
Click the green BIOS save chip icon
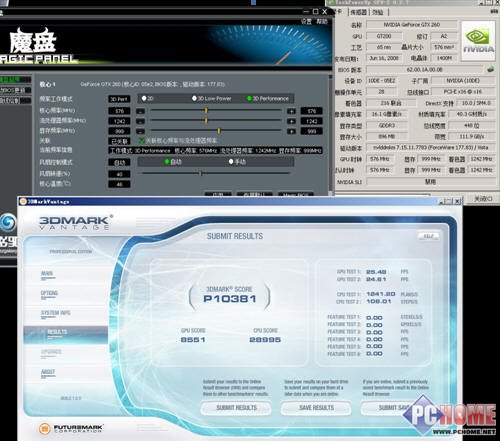pos(490,69)
